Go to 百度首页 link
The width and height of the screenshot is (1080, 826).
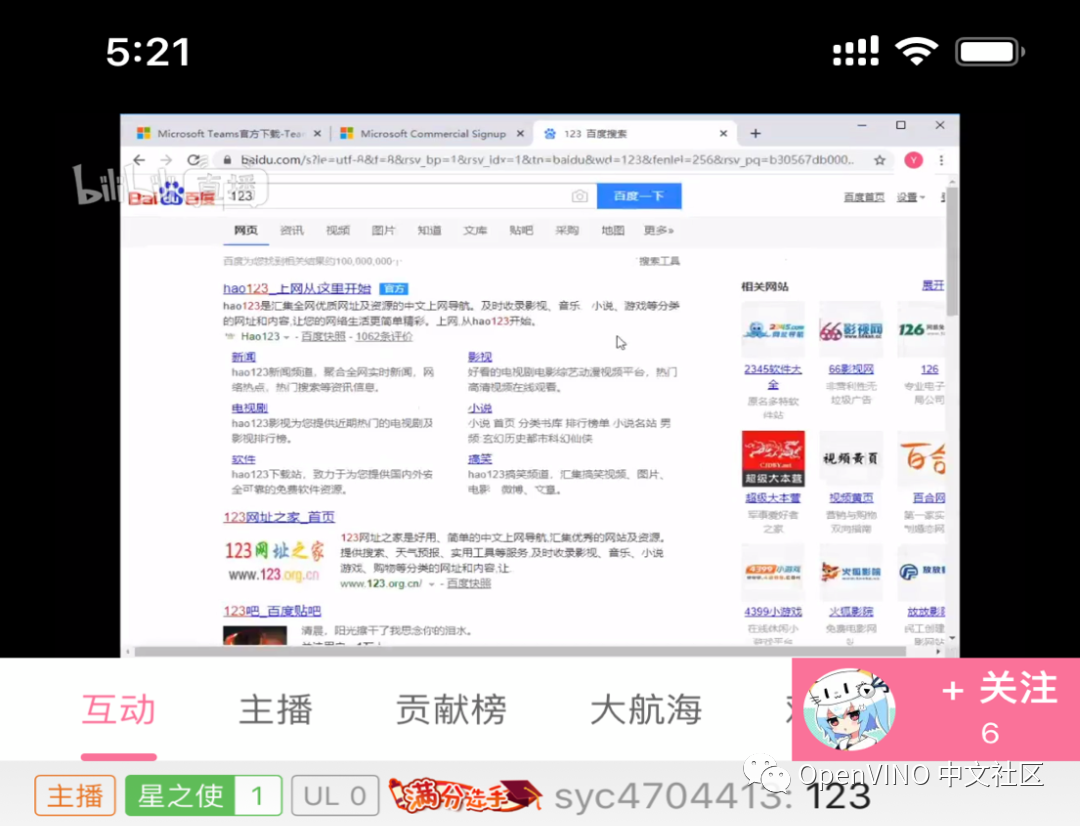click(x=864, y=198)
